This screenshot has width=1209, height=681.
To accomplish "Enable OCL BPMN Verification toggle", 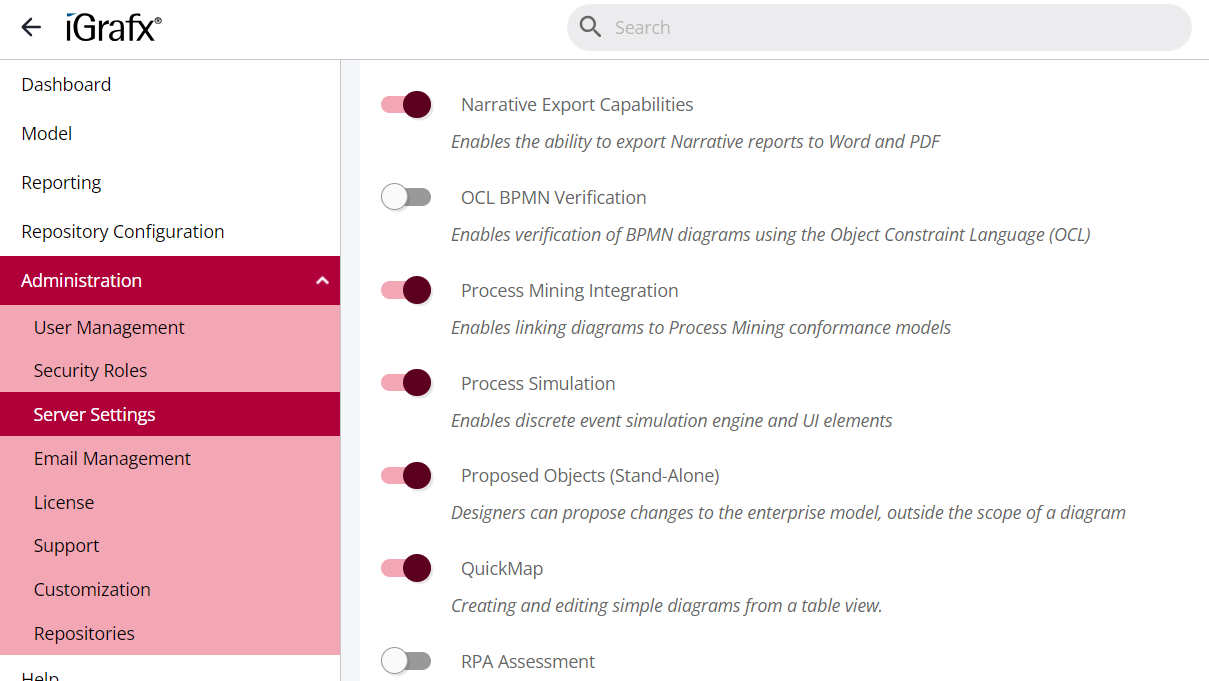I will click(406, 198).
